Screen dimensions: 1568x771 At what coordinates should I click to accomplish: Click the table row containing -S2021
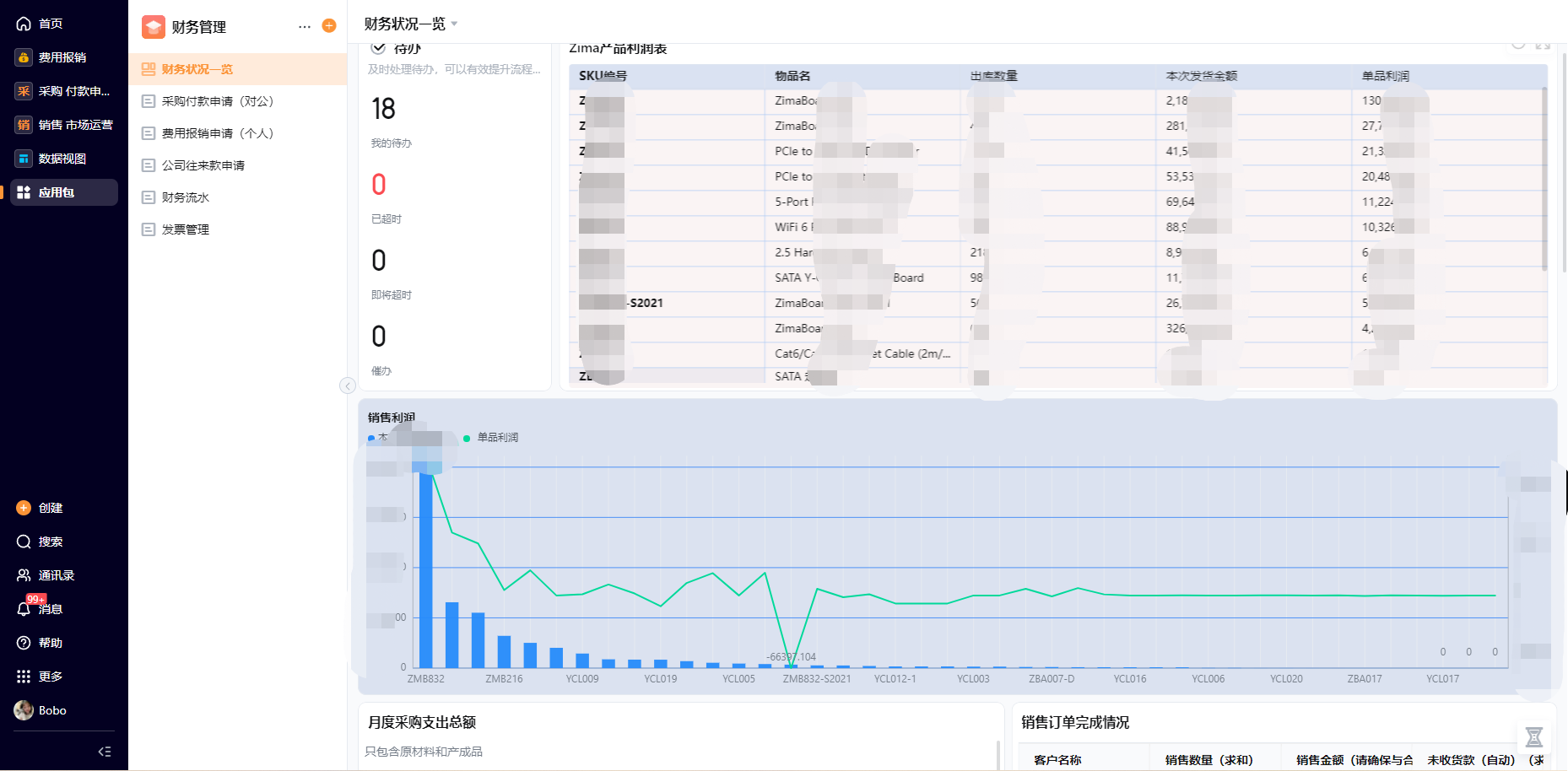click(x=1058, y=303)
